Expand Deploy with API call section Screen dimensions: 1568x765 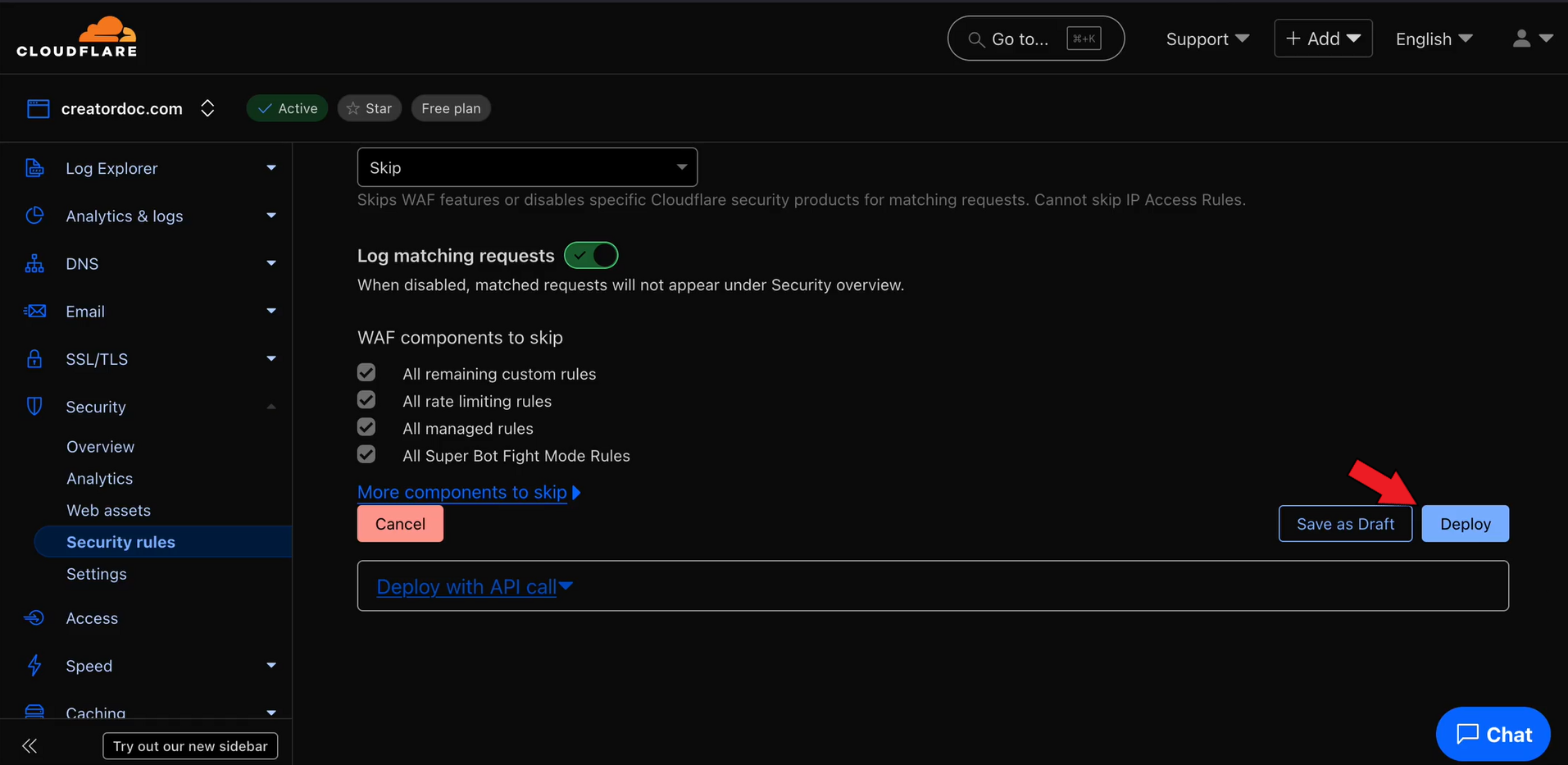474,587
